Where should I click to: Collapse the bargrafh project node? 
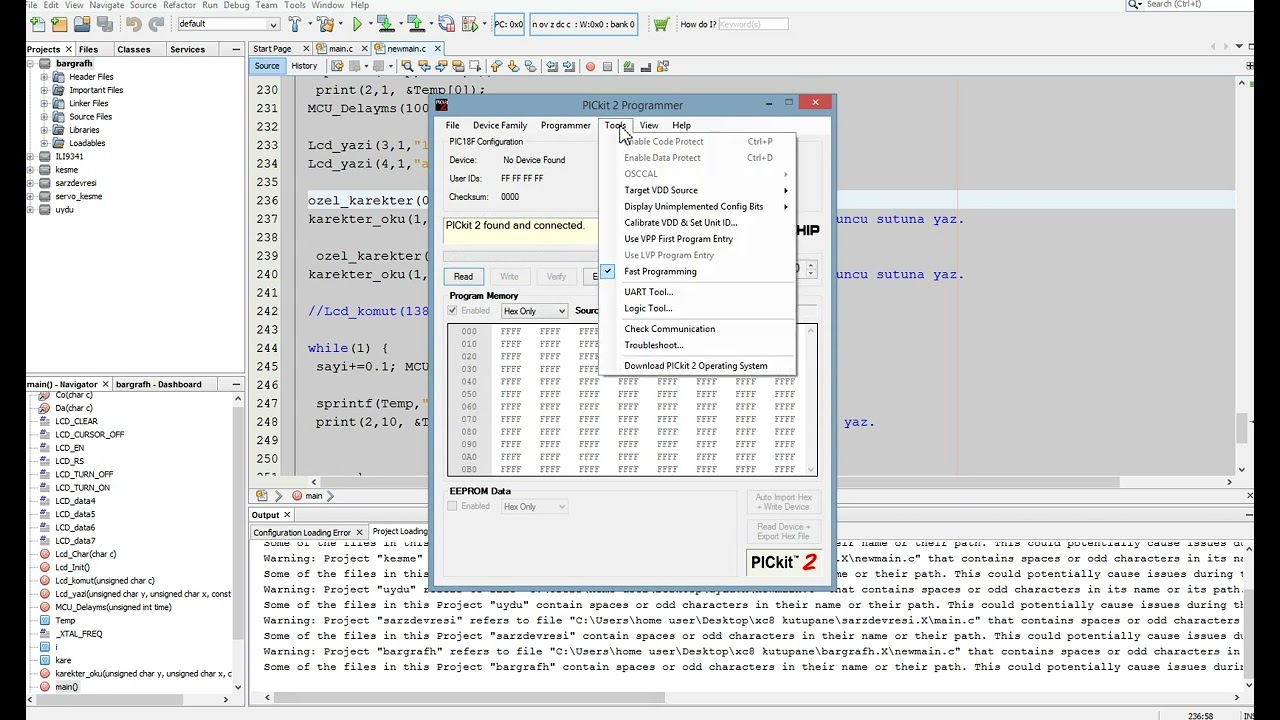coord(32,63)
